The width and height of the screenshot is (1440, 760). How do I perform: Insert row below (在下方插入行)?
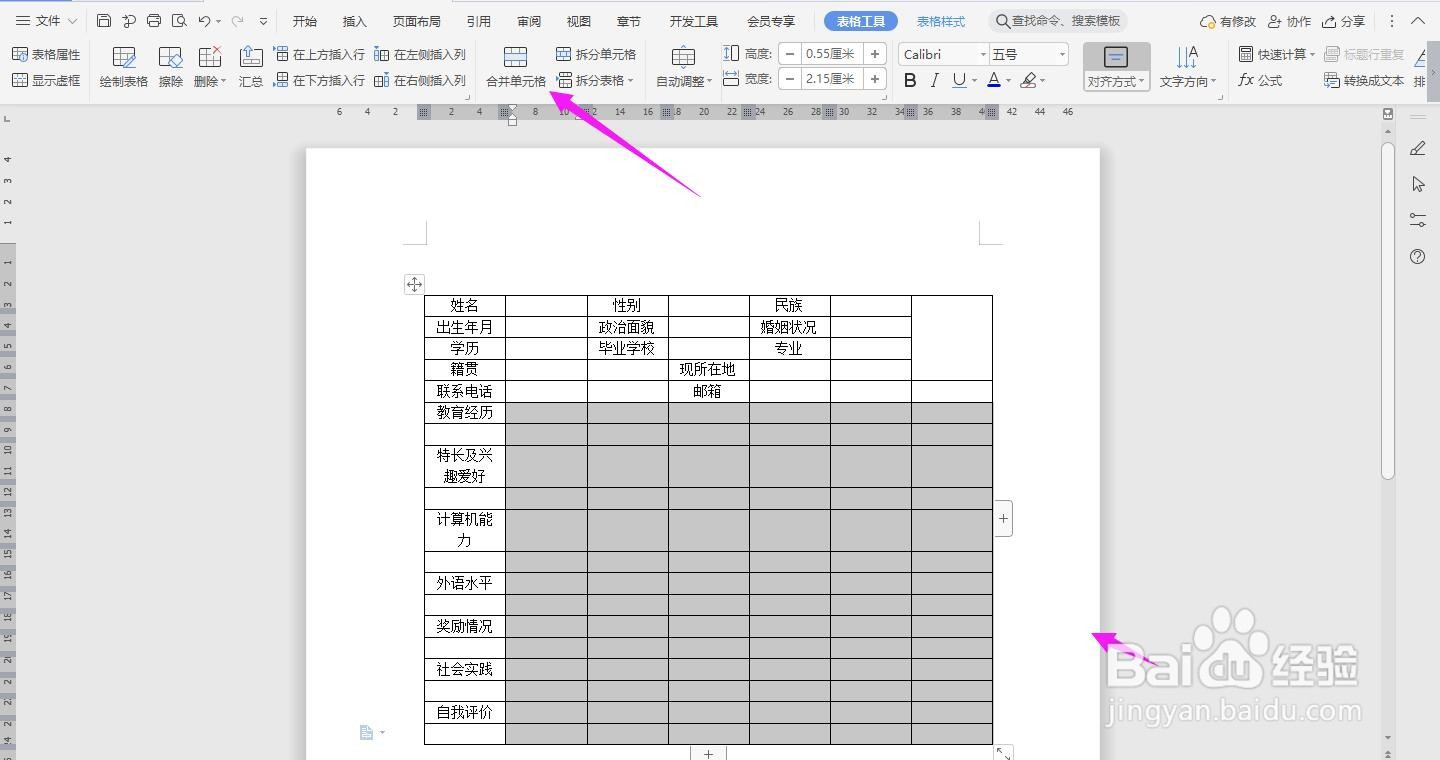point(320,80)
